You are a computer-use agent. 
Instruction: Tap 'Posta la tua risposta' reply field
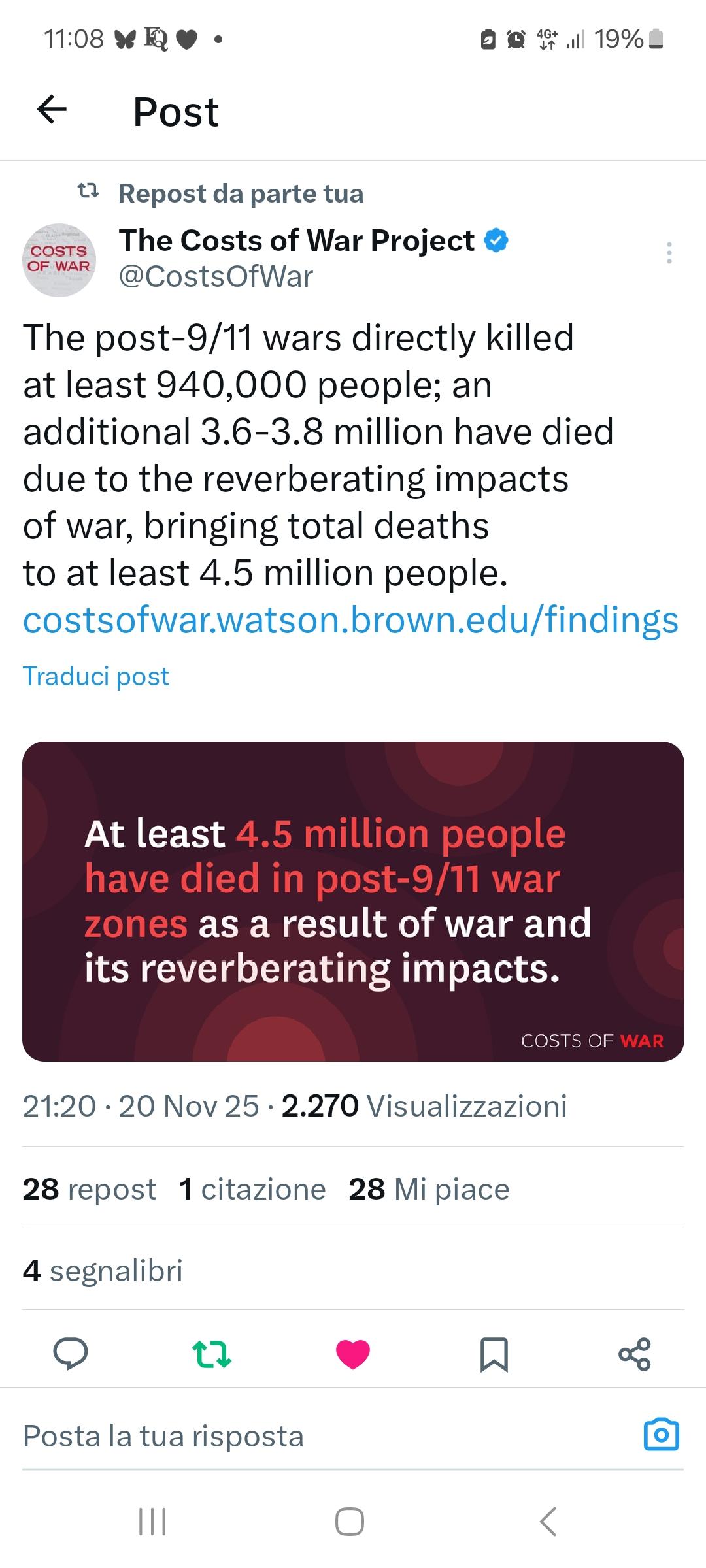pyautogui.click(x=163, y=1436)
